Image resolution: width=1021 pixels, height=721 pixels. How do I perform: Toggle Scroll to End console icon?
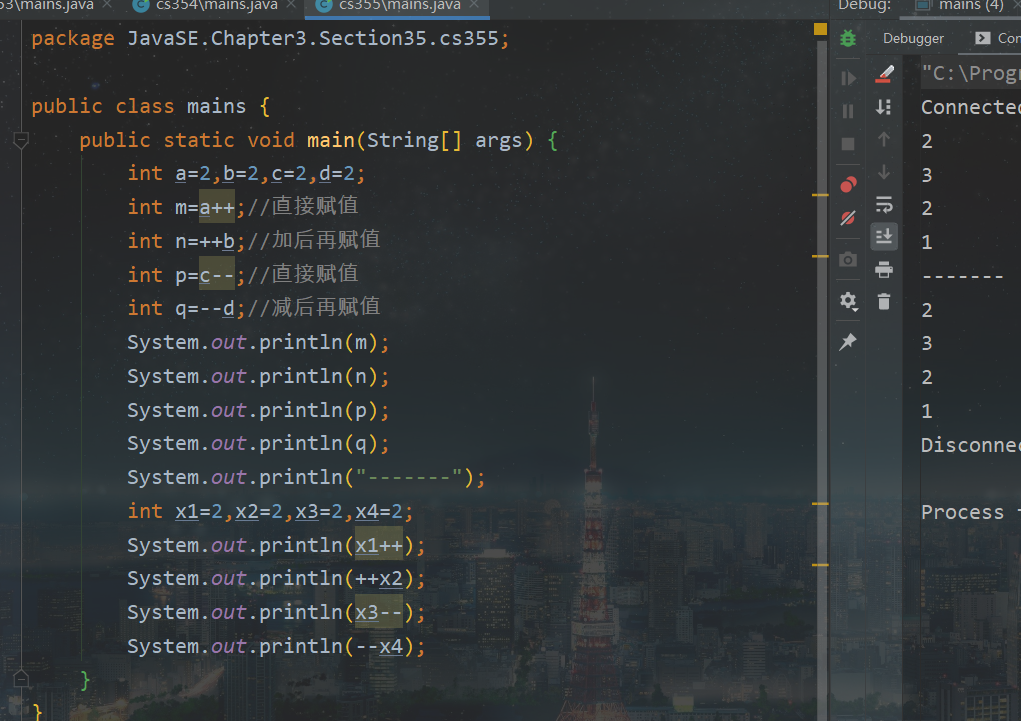884,236
